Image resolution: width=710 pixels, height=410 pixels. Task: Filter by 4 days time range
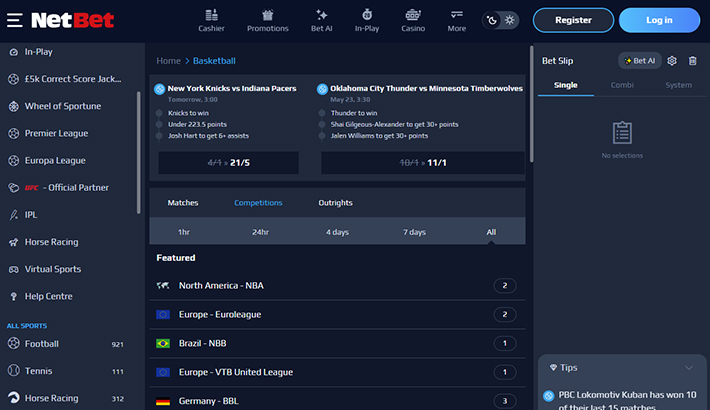pyautogui.click(x=337, y=232)
